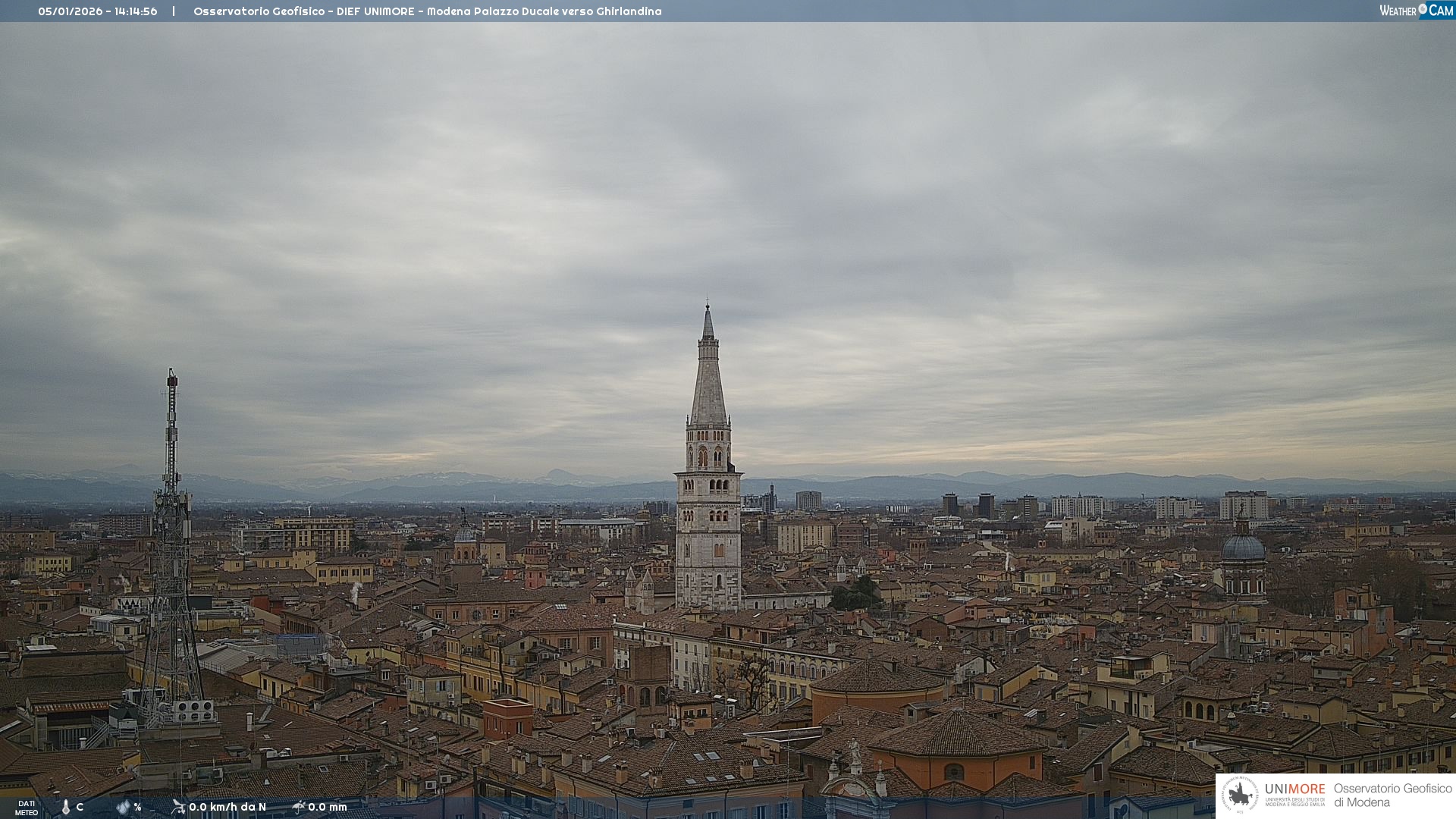1456x819 pixels.
Task: Click the date and time stamp 05/01/2026
Action: click(x=98, y=11)
